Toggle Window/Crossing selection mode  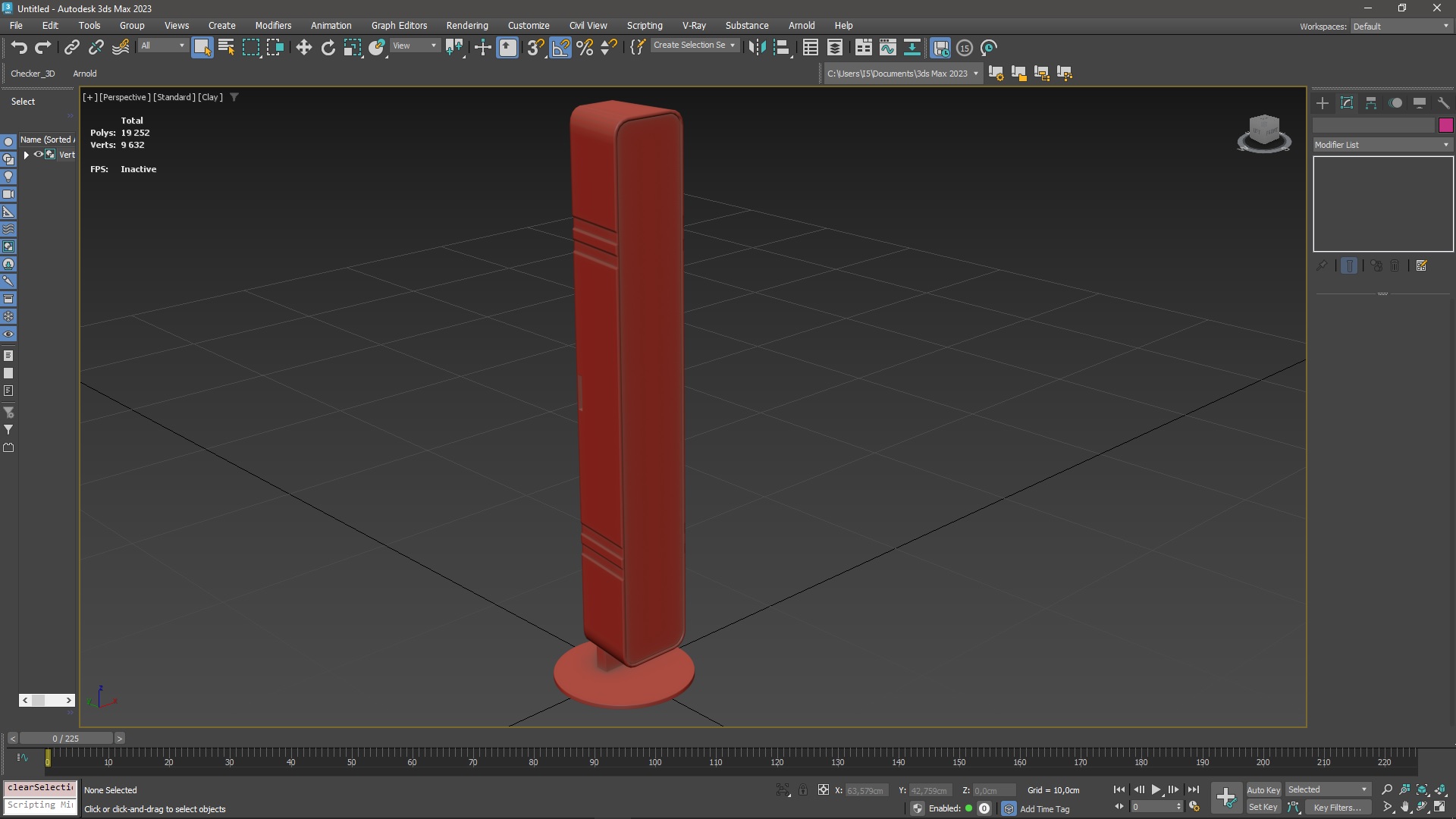click(275, 47)
